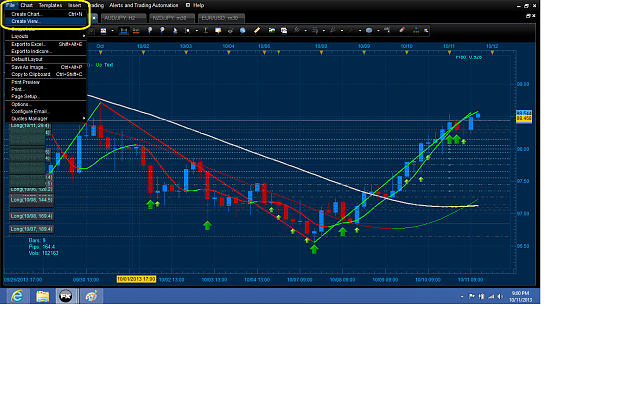The height and width of the screenshot is (414, 625).
Task: Open the Templates menu
Action: [50, 5]
